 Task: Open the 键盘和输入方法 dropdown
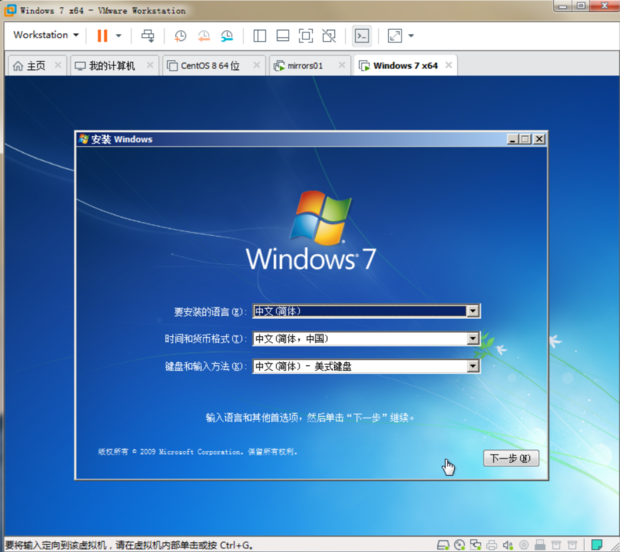pyautogui.click(x=473, y=366)
